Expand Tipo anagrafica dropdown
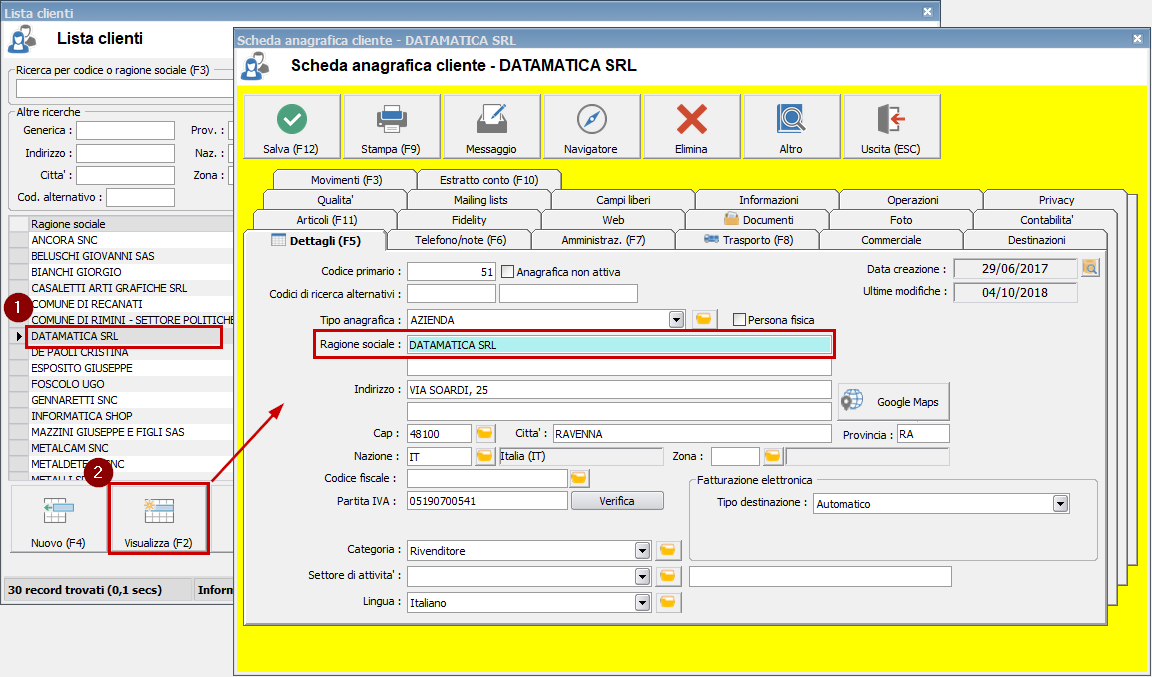Image resolution: width=1152 pixels, height=677 pixels. click(x=677, y=320)
